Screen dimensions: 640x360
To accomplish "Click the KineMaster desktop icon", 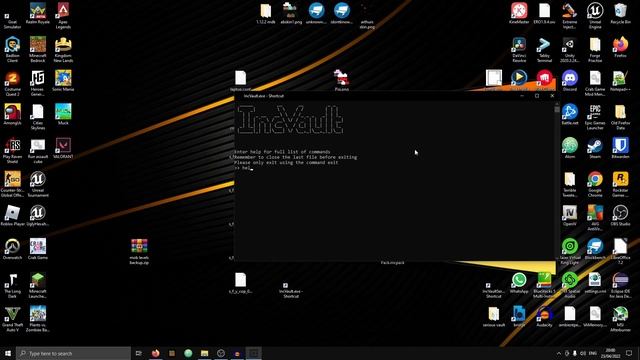I will pyautogui.click(x=519, y=13).
